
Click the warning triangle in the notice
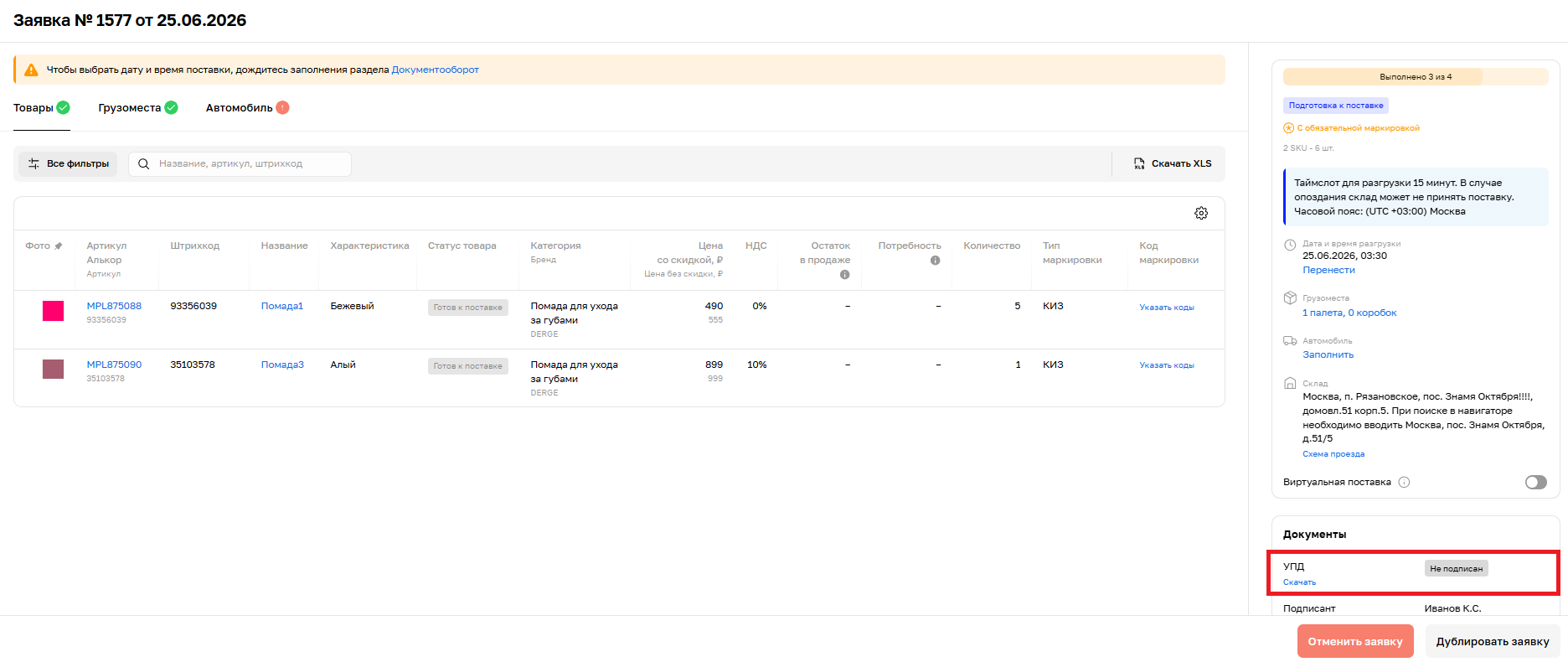click(x=31, y=70)
